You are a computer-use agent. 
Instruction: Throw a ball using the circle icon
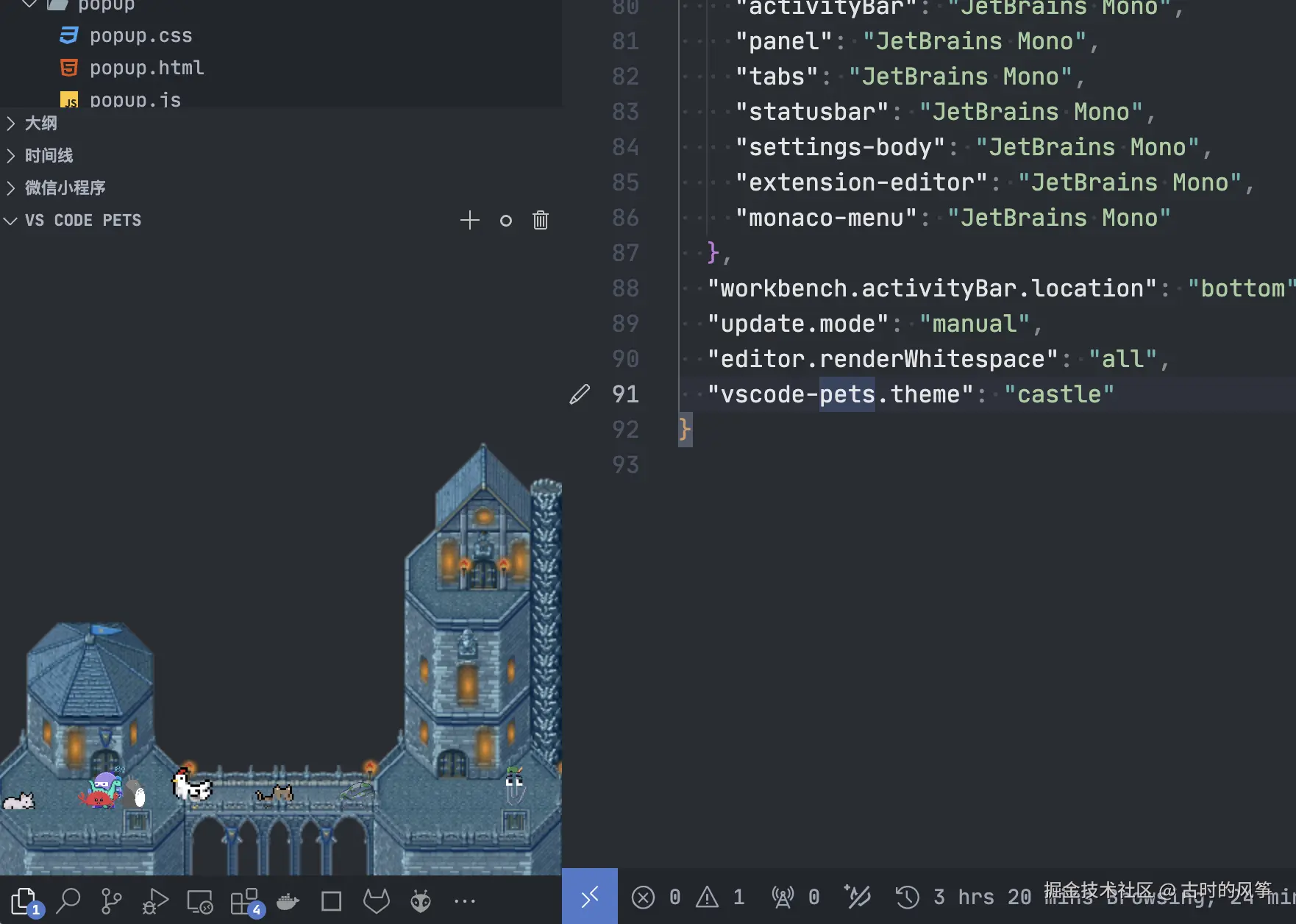(505, 220)
